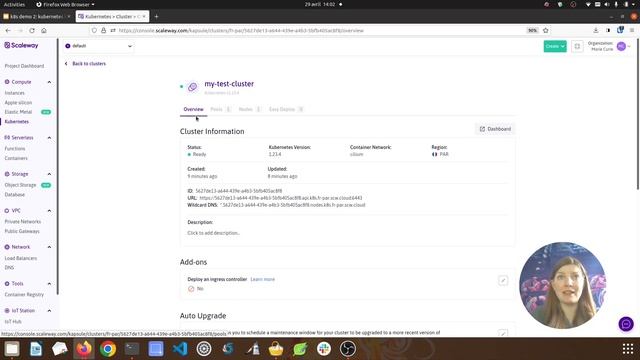Click Learn more about ingress controller
Image resolution: width=640 pixels, height=360 pixels.
click(x=262, y=280)
